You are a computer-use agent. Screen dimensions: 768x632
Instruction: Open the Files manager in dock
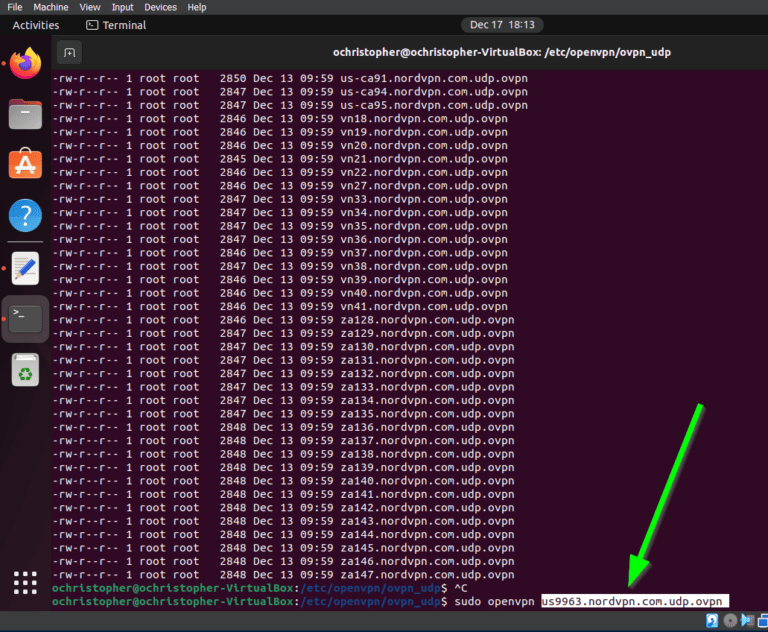pyautogui.click(x=26, y=114)
